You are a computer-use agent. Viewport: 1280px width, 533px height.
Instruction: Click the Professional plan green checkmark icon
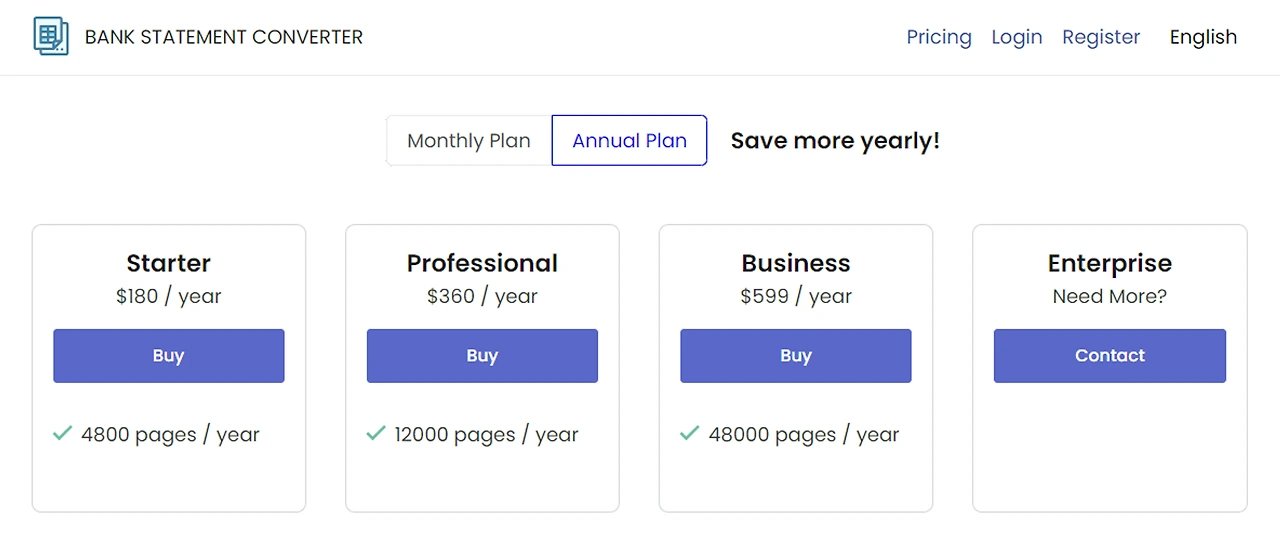376,434
